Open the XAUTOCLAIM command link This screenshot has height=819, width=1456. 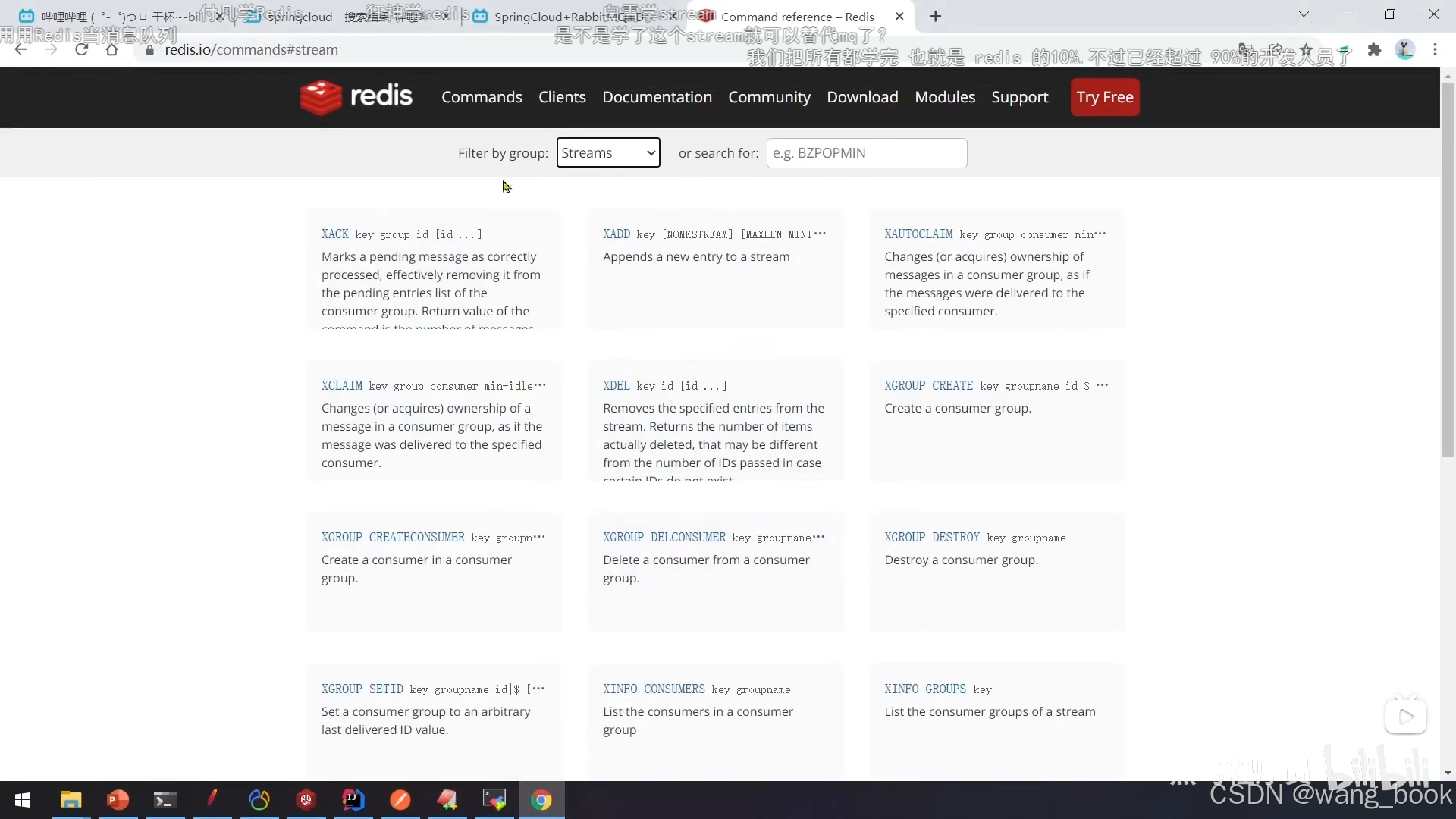click(x=918, y=234)
